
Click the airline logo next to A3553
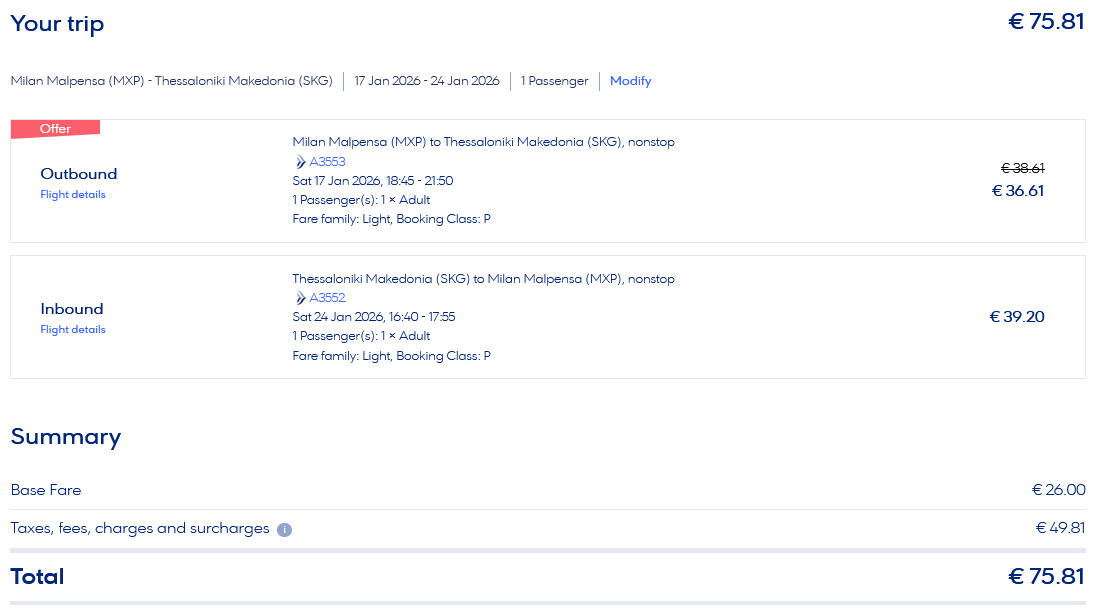300,162
